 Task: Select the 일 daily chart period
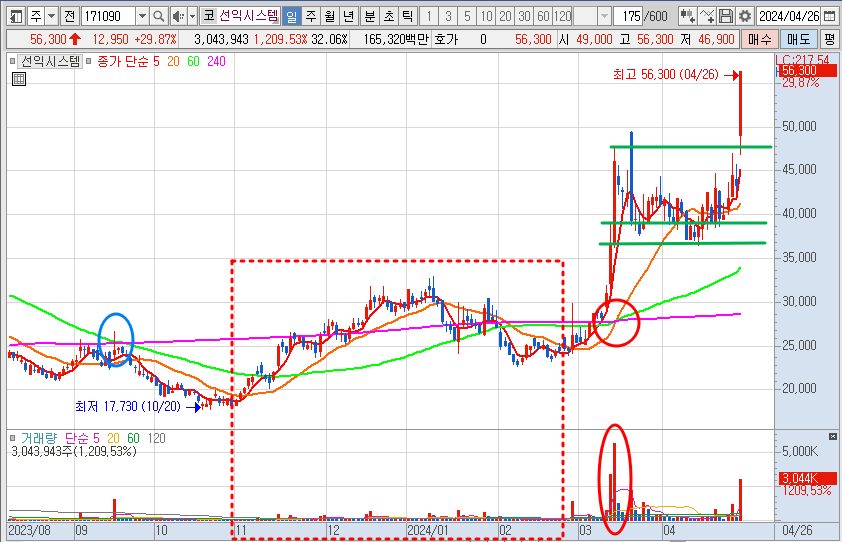pyautogui.click(x=292, y=17)
